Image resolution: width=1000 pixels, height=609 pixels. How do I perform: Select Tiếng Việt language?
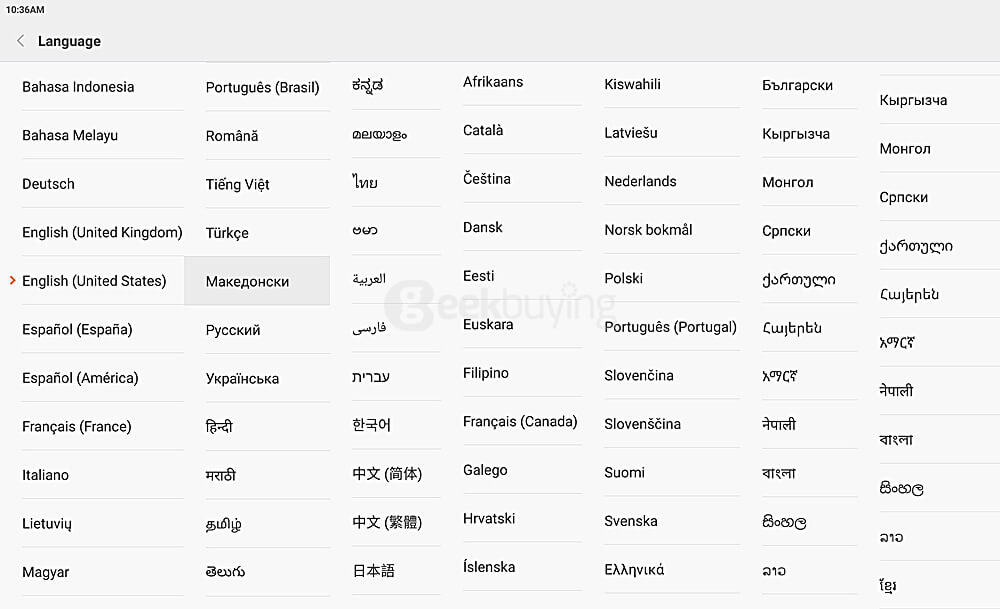[238, 184]
